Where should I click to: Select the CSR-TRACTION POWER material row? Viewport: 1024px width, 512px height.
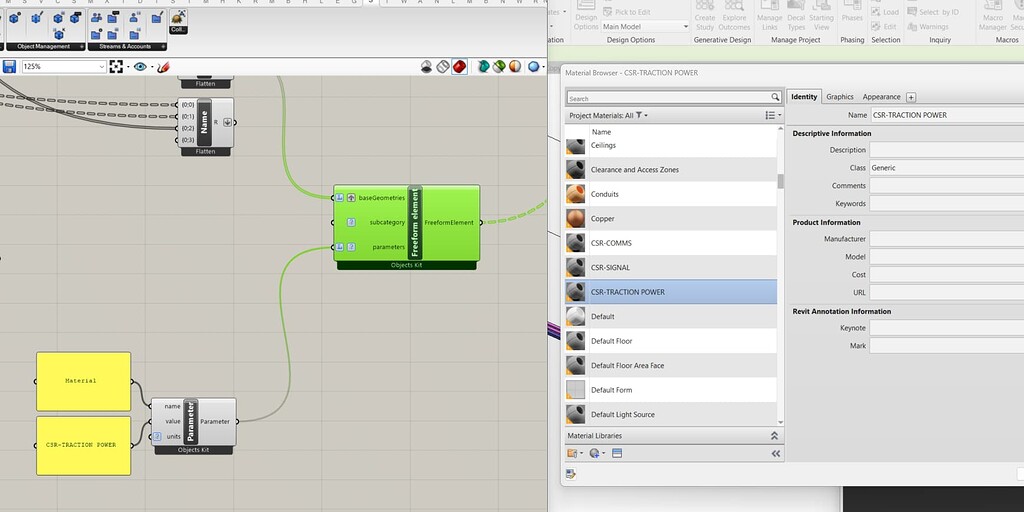671,292
